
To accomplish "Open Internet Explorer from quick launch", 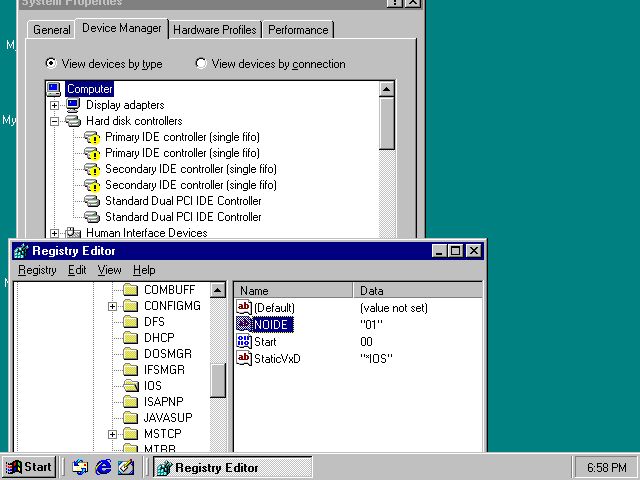I will tap(103, 467).
